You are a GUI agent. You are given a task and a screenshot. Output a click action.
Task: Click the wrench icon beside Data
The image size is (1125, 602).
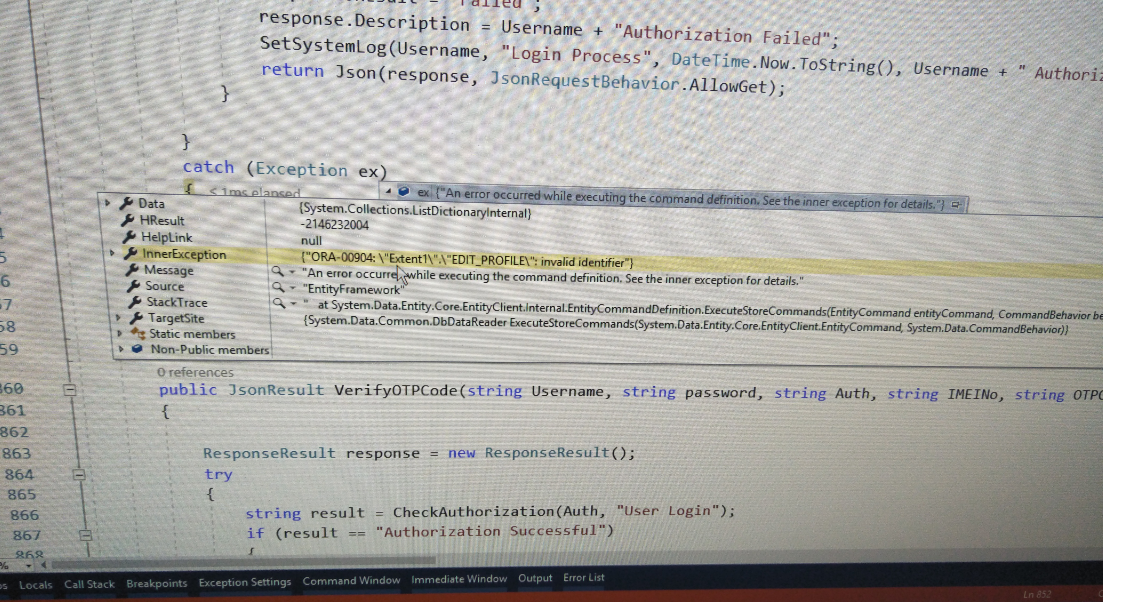pyautogui.click(x=126, y=203)
